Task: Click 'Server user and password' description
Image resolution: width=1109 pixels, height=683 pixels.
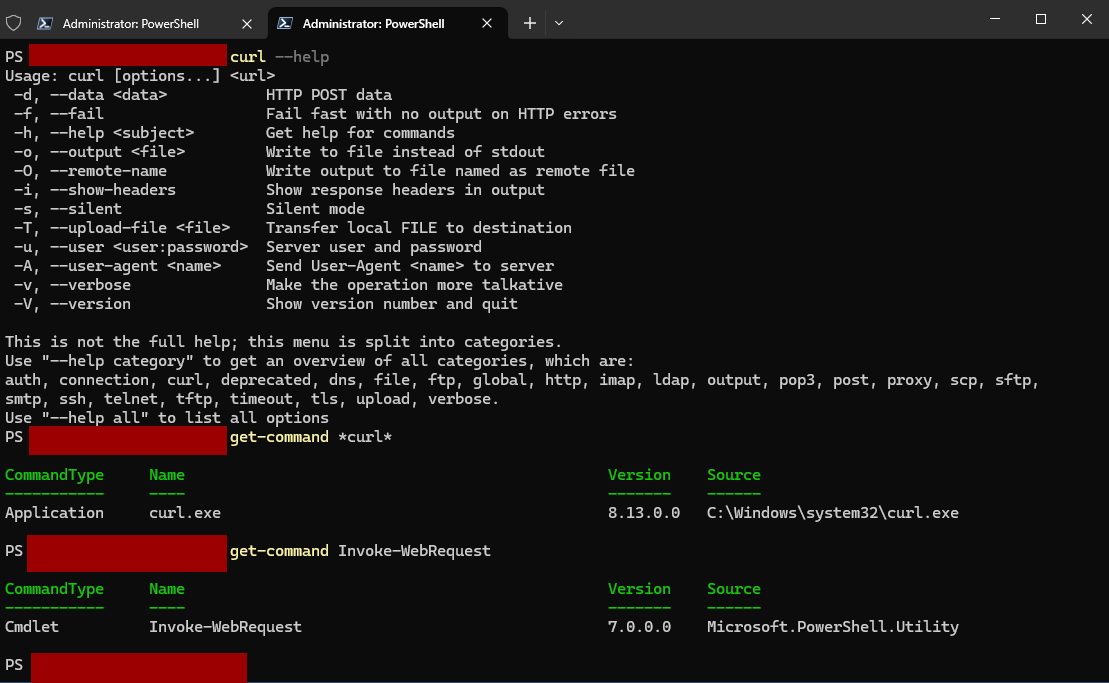Action: click(374, 247)
